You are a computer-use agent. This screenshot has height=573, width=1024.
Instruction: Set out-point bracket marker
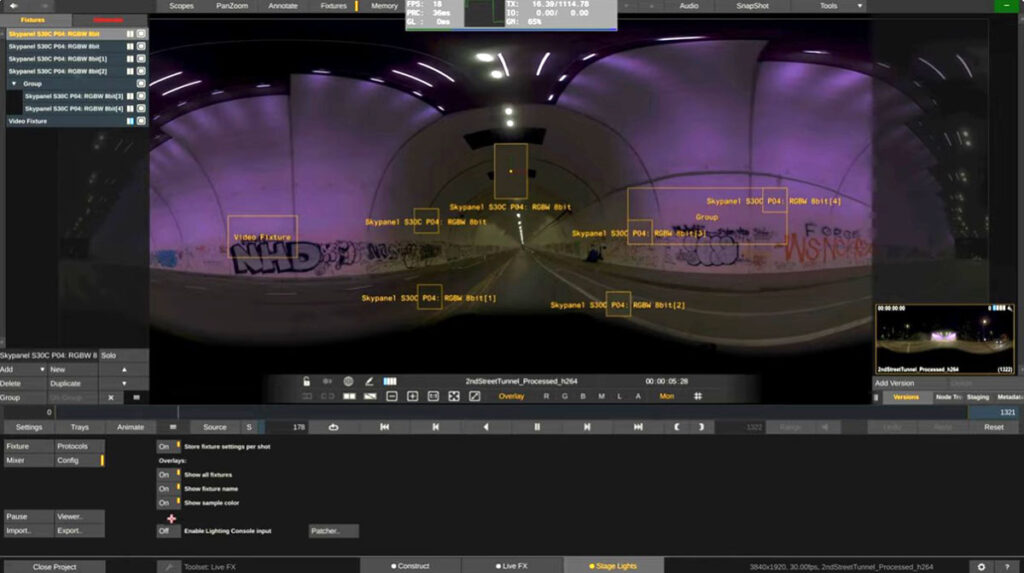click(701, 427)
